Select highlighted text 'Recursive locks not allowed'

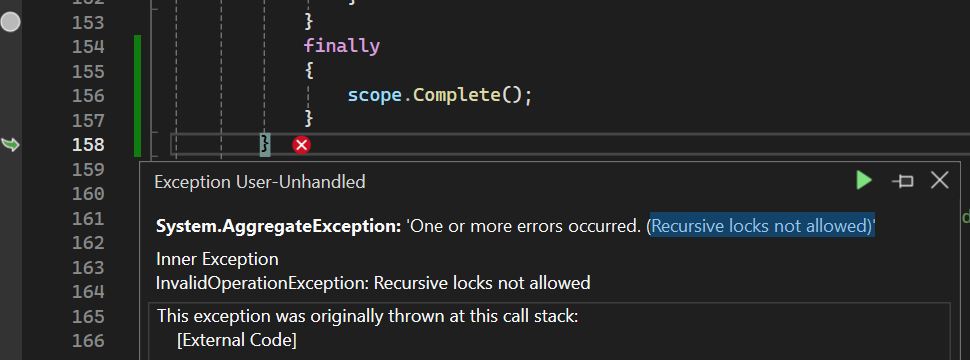762,226
